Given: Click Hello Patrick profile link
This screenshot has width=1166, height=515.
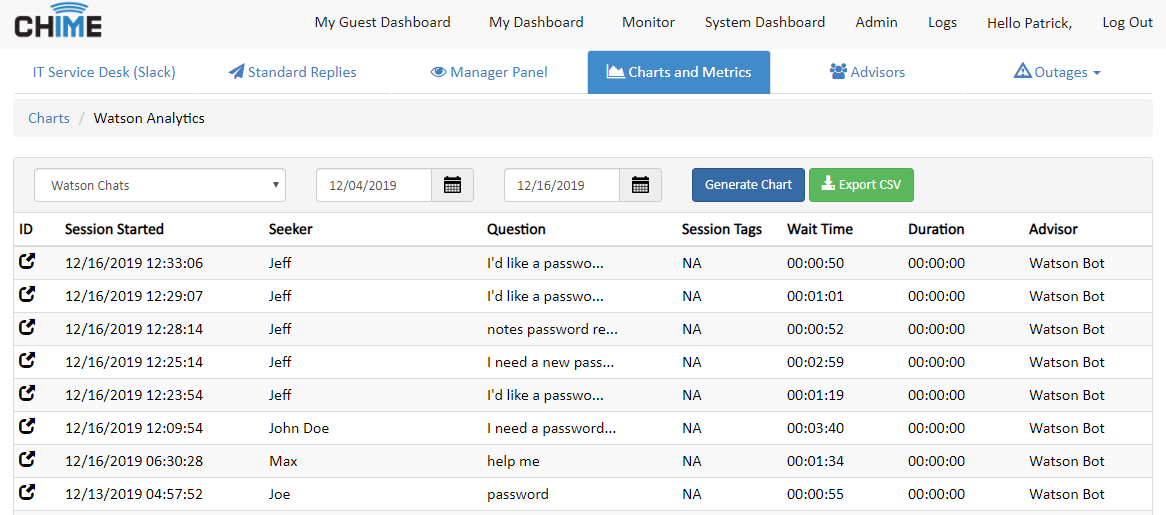Looking at the screenshot, I should point(1029,23).
